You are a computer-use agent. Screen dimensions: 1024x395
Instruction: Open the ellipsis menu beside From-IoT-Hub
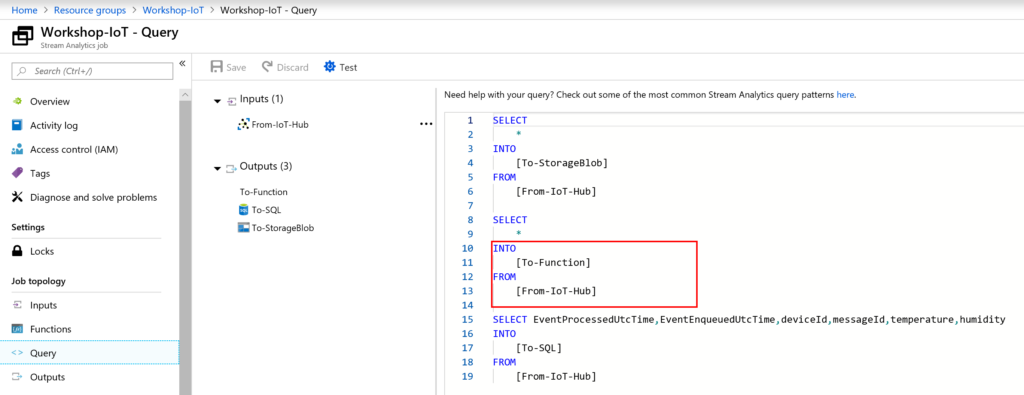click(x=426, y=123)
